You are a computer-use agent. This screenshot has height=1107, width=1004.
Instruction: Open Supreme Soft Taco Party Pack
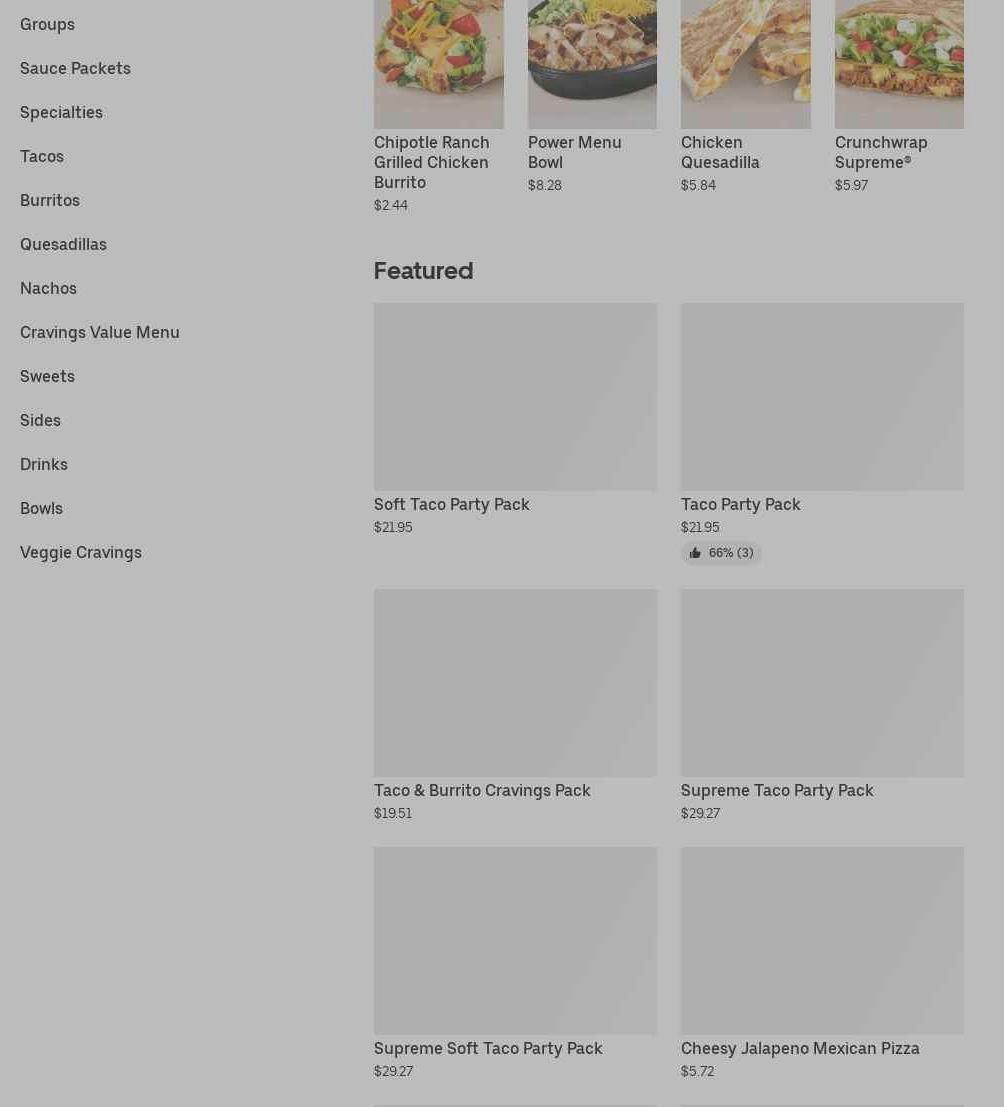tap(515, 963)
